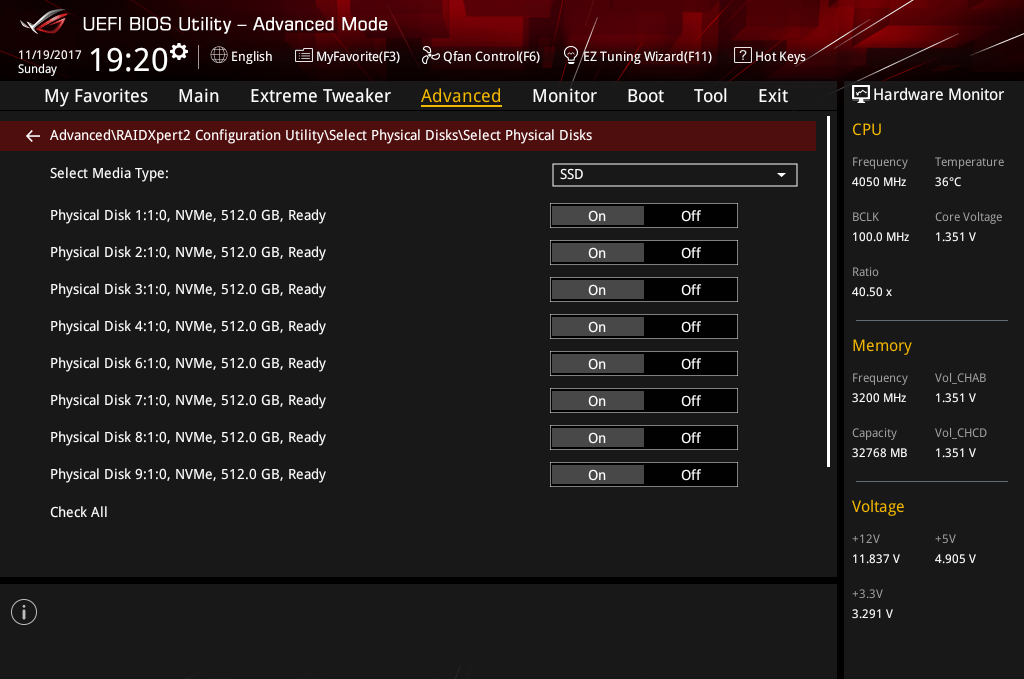Click the memory frequency value 3200 MHz

tap(878, 398)
